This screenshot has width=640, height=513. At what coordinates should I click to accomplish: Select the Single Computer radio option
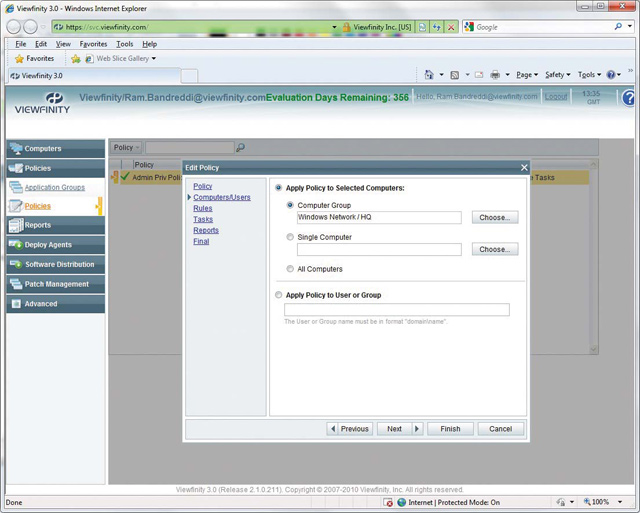point(290,237)
